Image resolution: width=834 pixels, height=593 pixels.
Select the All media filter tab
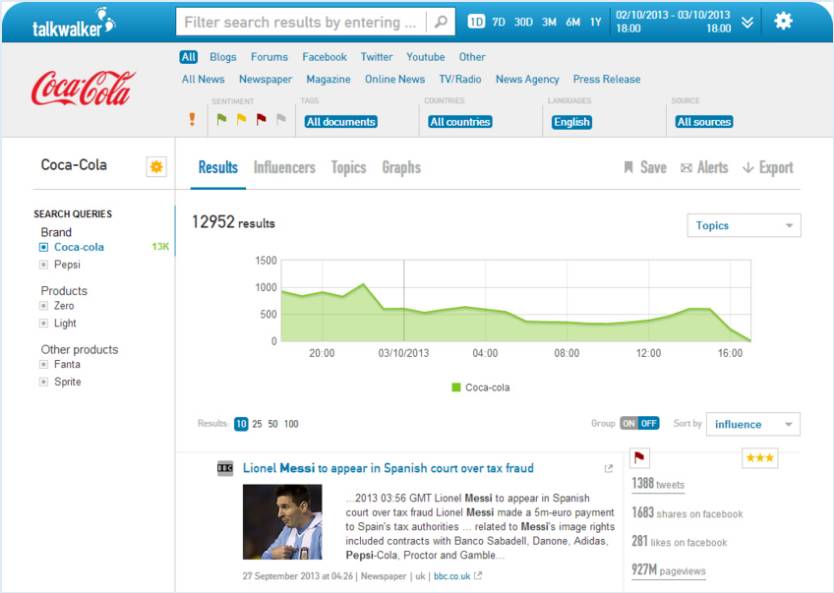point(188,57)
